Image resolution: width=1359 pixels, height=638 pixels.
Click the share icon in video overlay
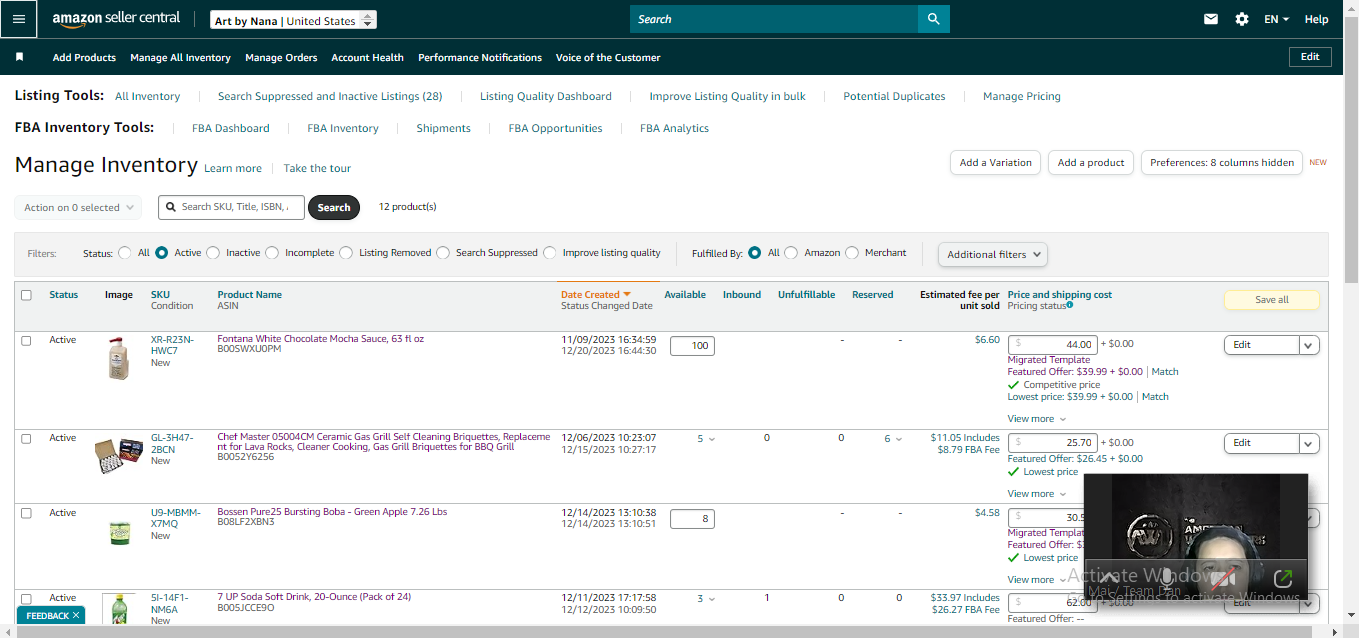point(1283,578)
